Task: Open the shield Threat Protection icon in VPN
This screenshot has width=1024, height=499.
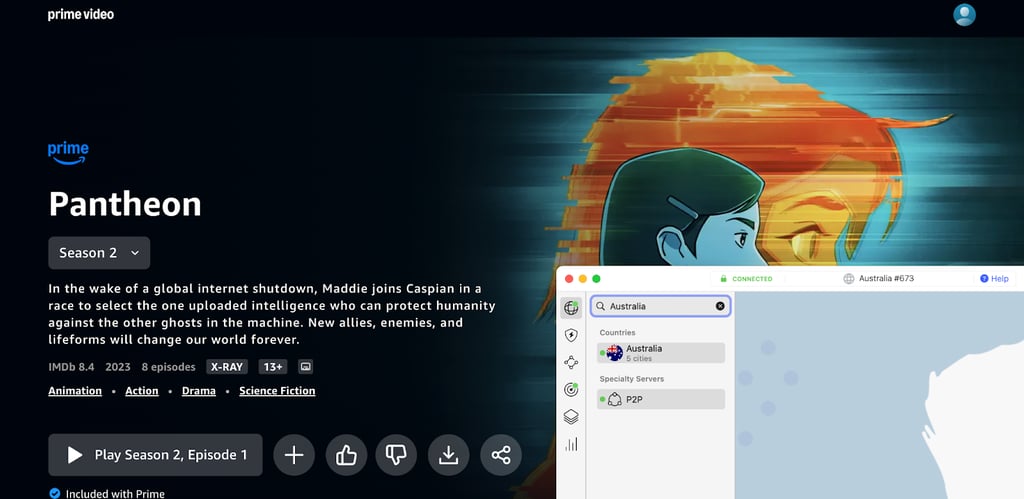Action: (x=571, y=336)
